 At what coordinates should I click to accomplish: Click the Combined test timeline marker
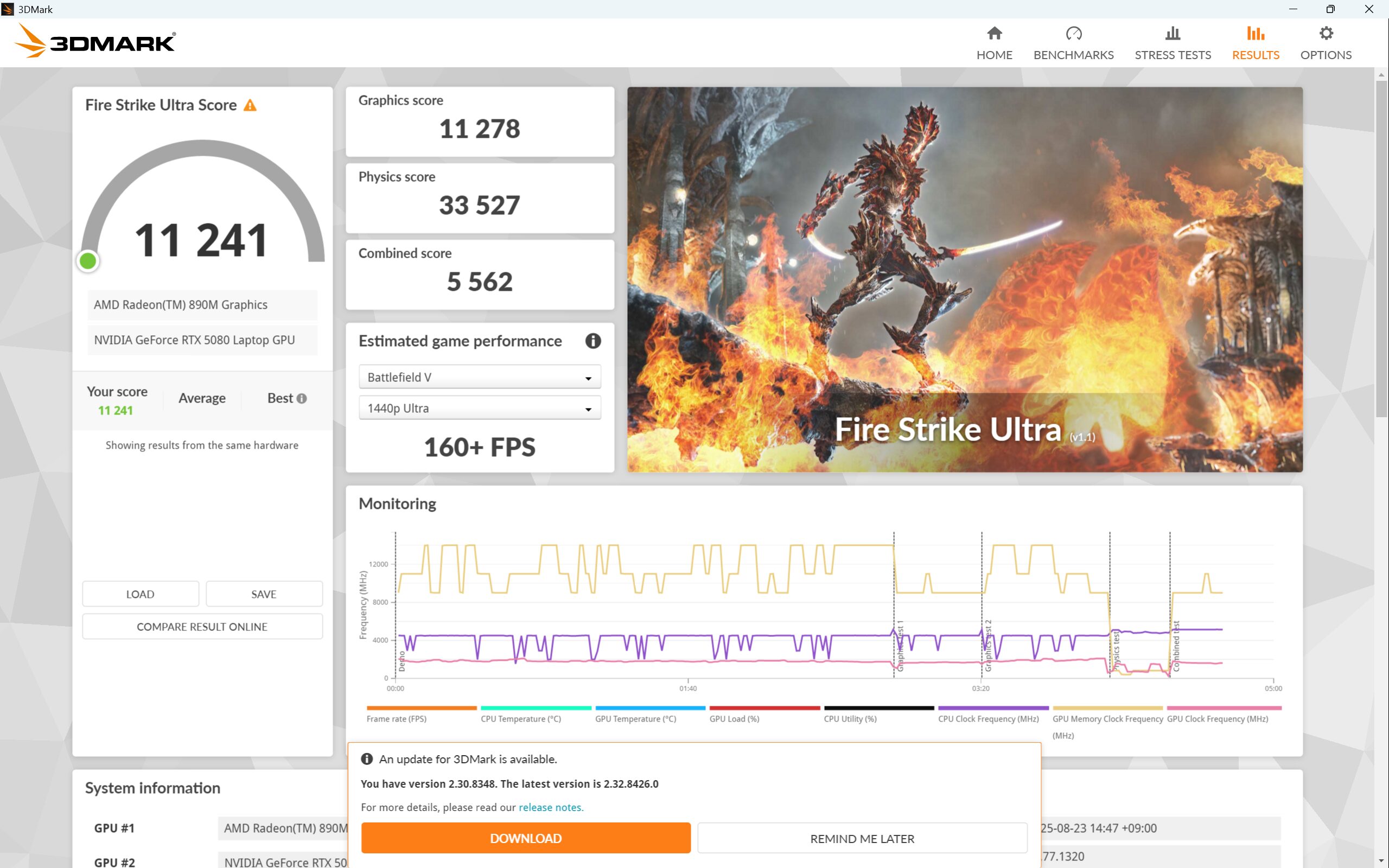pyautogui.click(x=1176, y=646)
